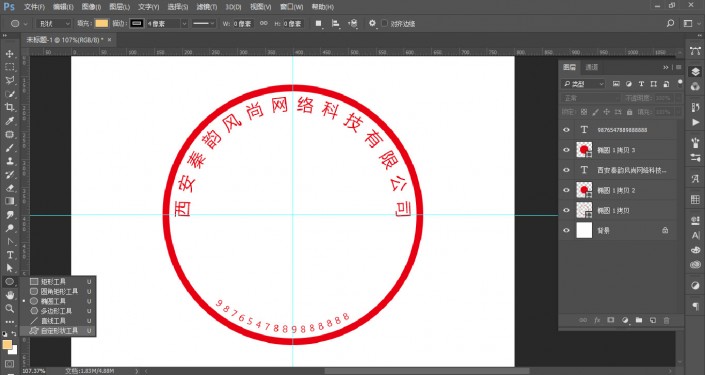This screenshot has height=375, width=705.
Task: Open path alignment icon in options bar
Action: pyautogui.click(x=335, y=23)
